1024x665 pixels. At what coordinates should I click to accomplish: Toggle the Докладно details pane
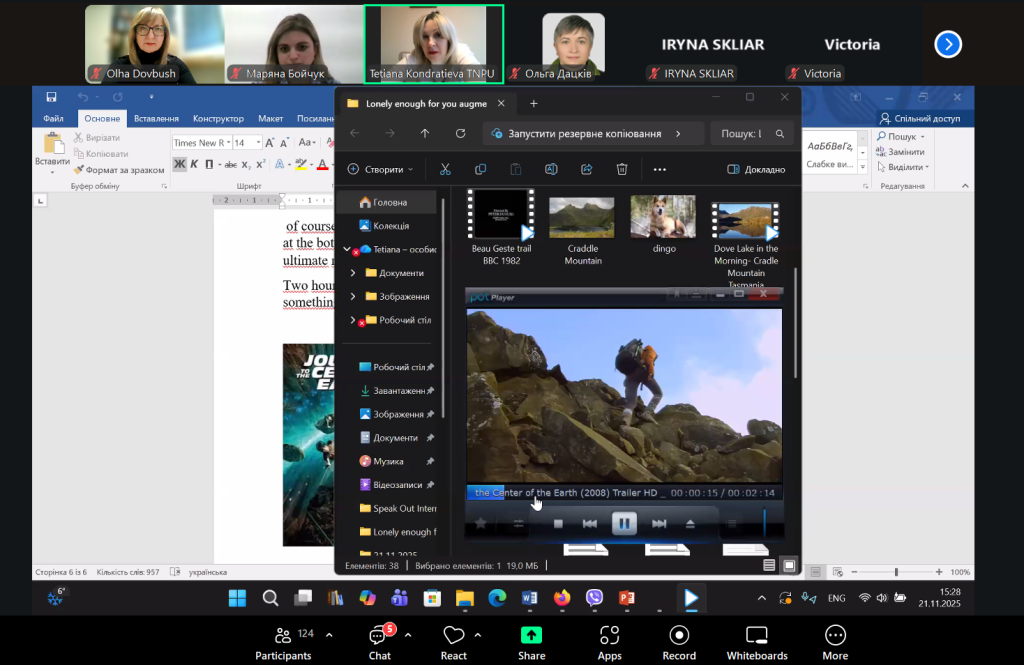756,170
